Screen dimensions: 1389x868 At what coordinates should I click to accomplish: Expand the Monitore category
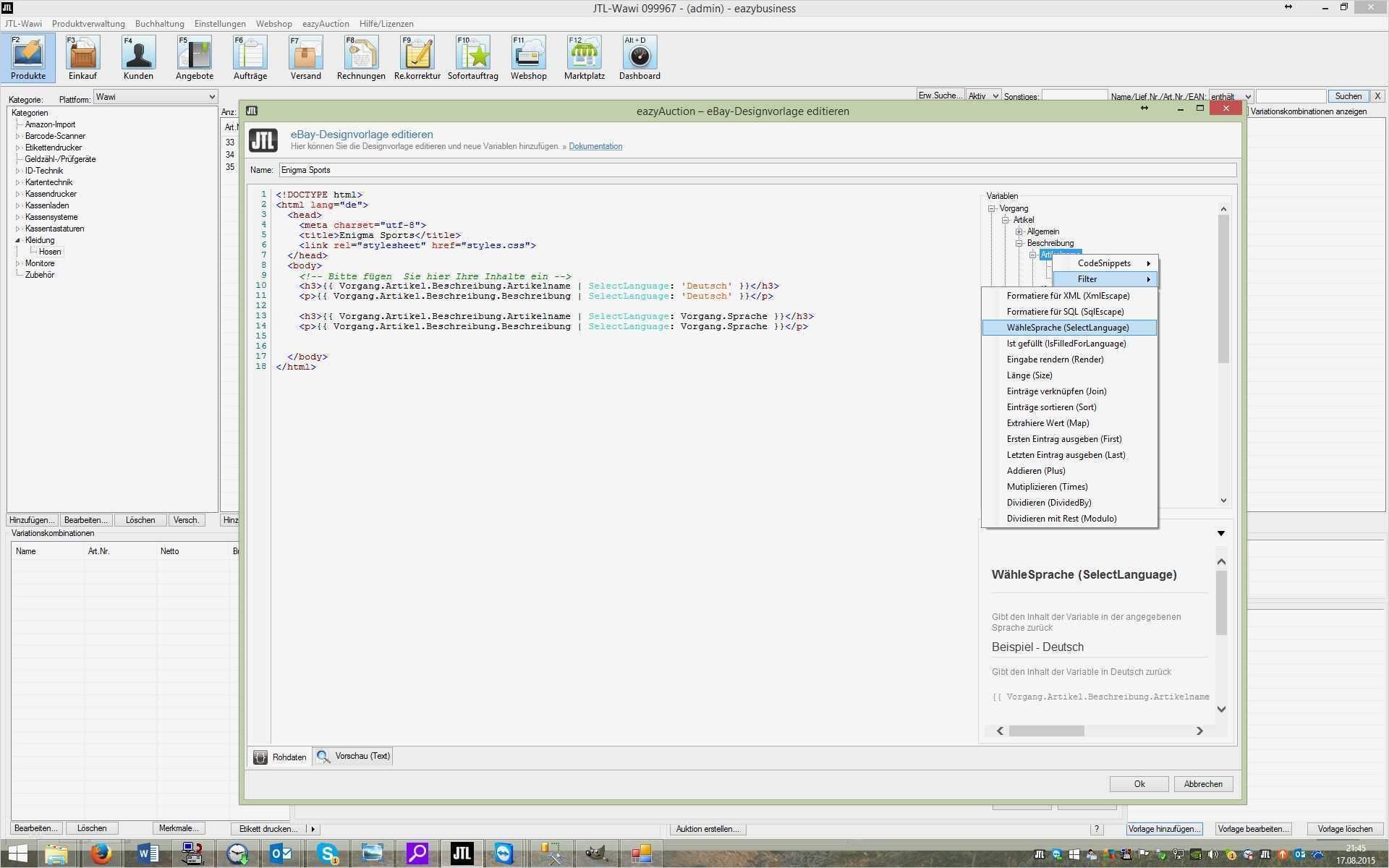tap(18, 263)
